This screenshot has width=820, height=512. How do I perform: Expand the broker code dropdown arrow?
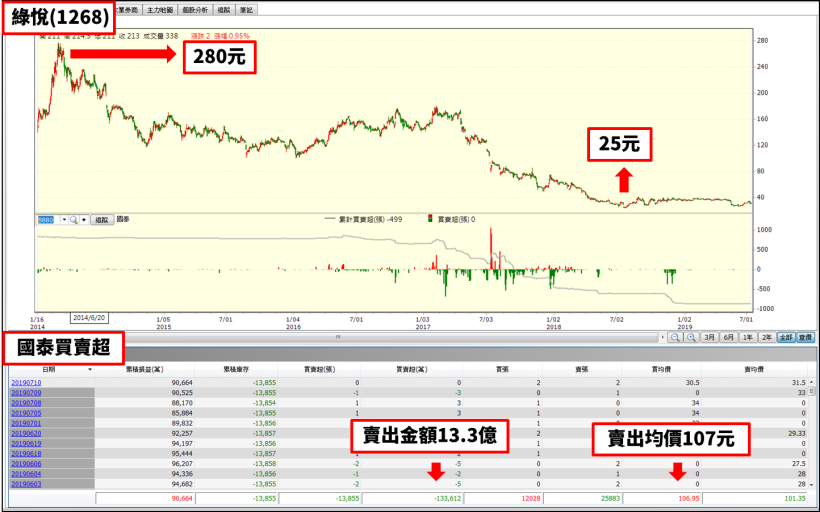[64, 220]
